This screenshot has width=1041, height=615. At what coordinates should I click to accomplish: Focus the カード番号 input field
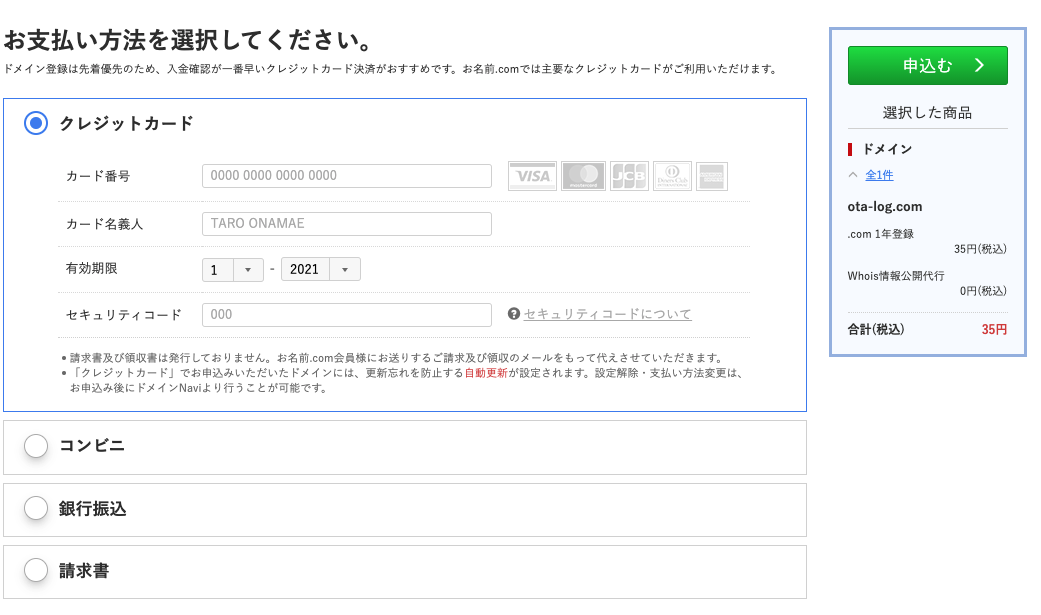point(346,176)
